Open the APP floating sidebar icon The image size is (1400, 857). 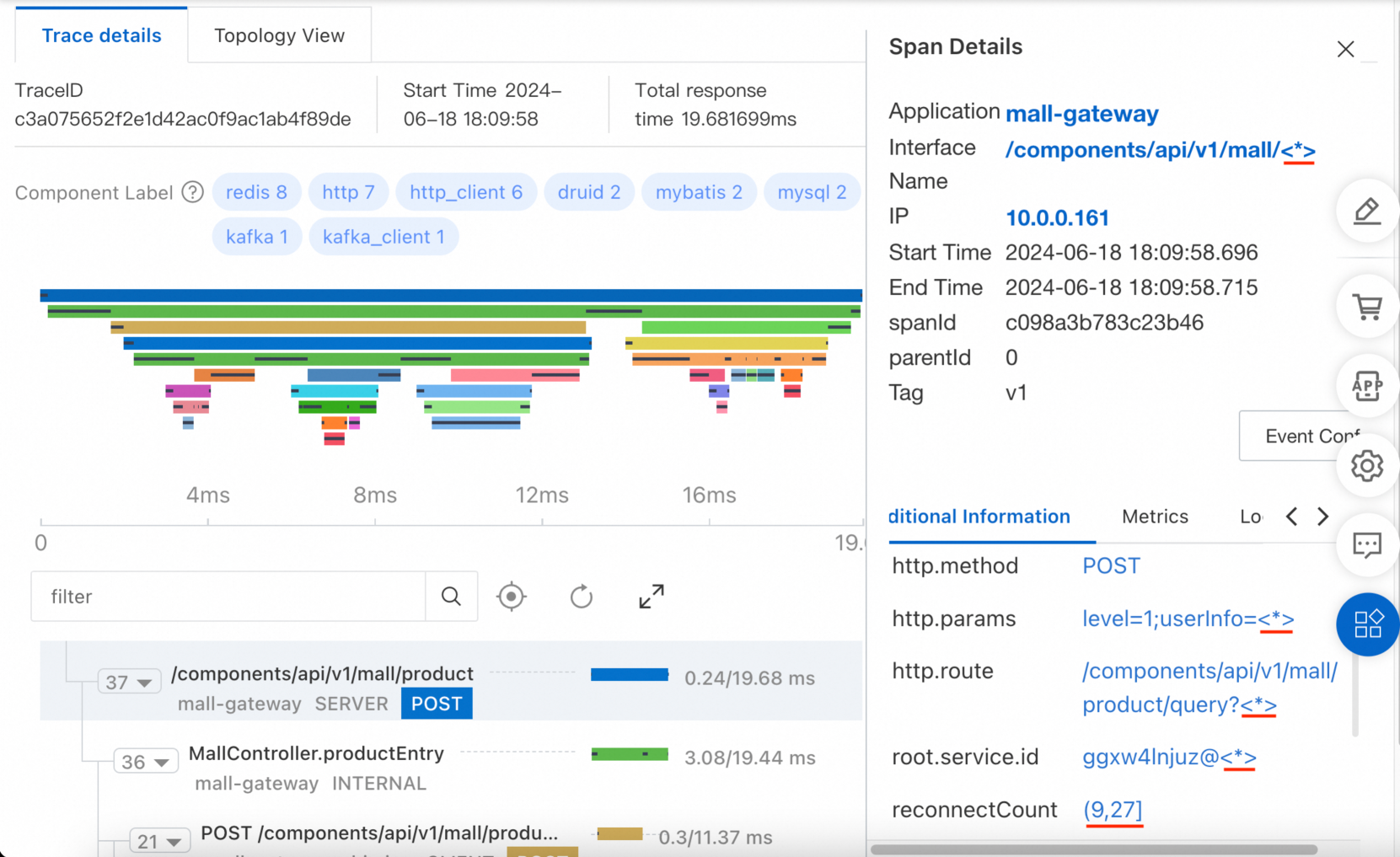1367,386
